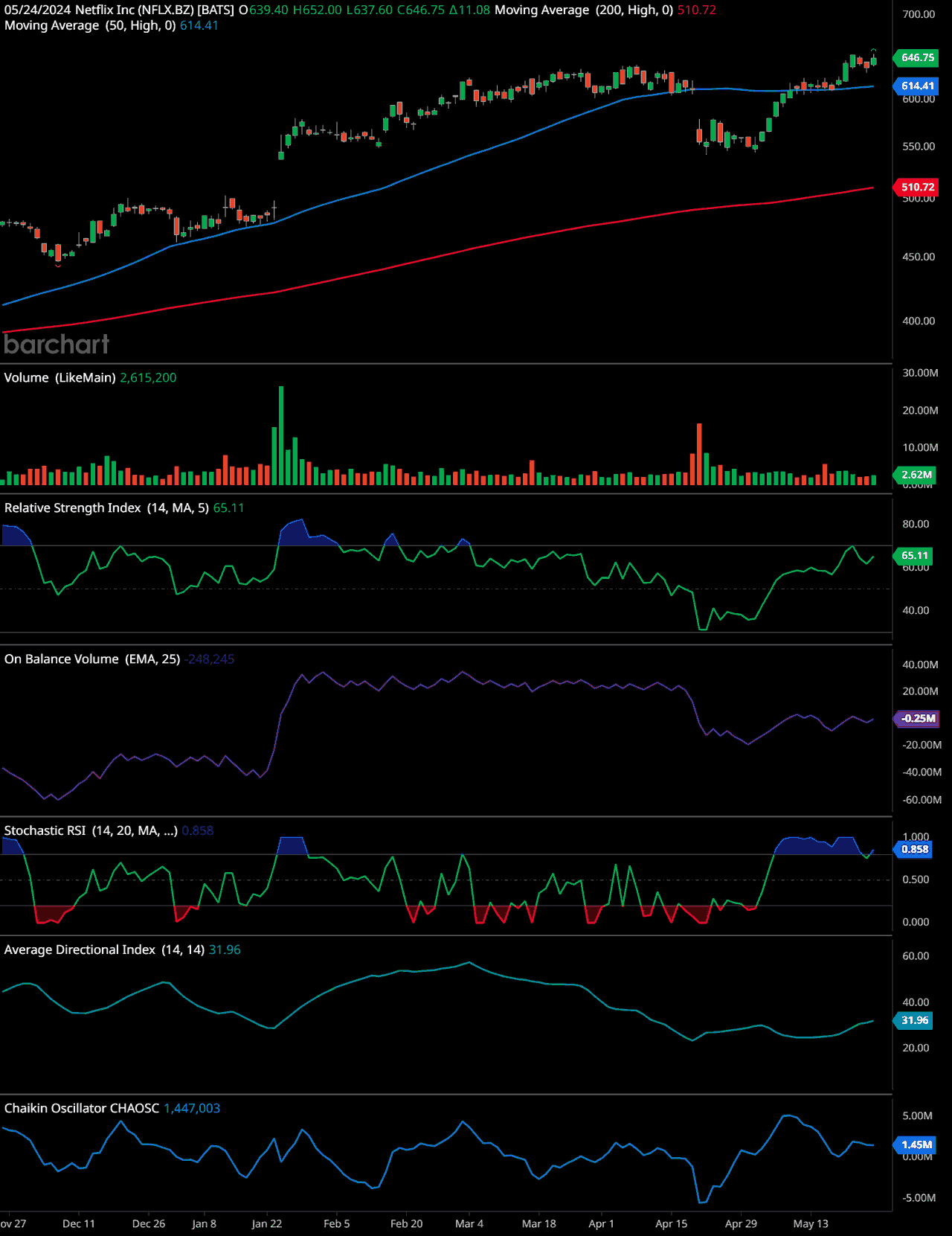Click the 1.45M Chaikin Oscillator value tag
The height and width of the screenshot is (1236, 952).
(x=916, y=1144)
